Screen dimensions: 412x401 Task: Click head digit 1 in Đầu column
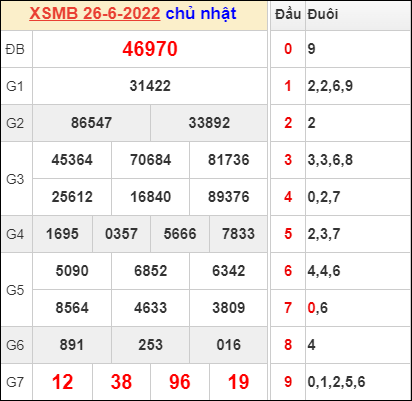(x=288, y=86)
